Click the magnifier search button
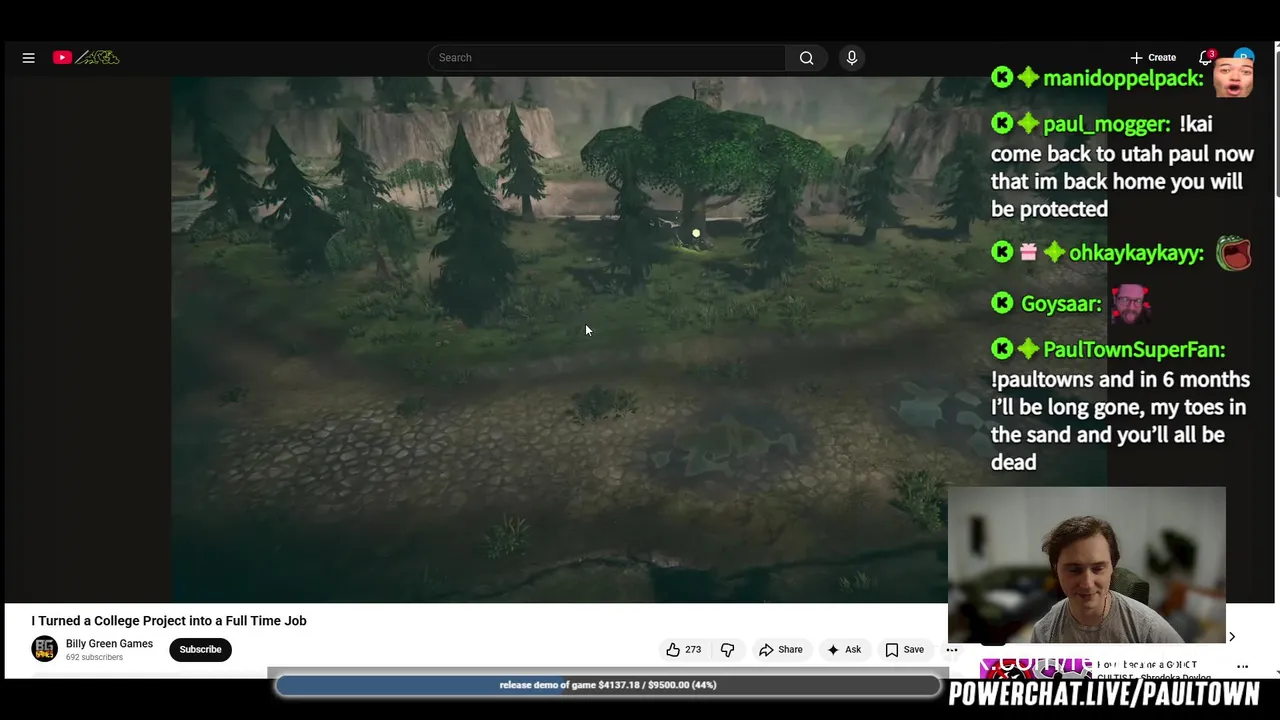This screenshot has height=720, width=1280. (x=806, y=58)
